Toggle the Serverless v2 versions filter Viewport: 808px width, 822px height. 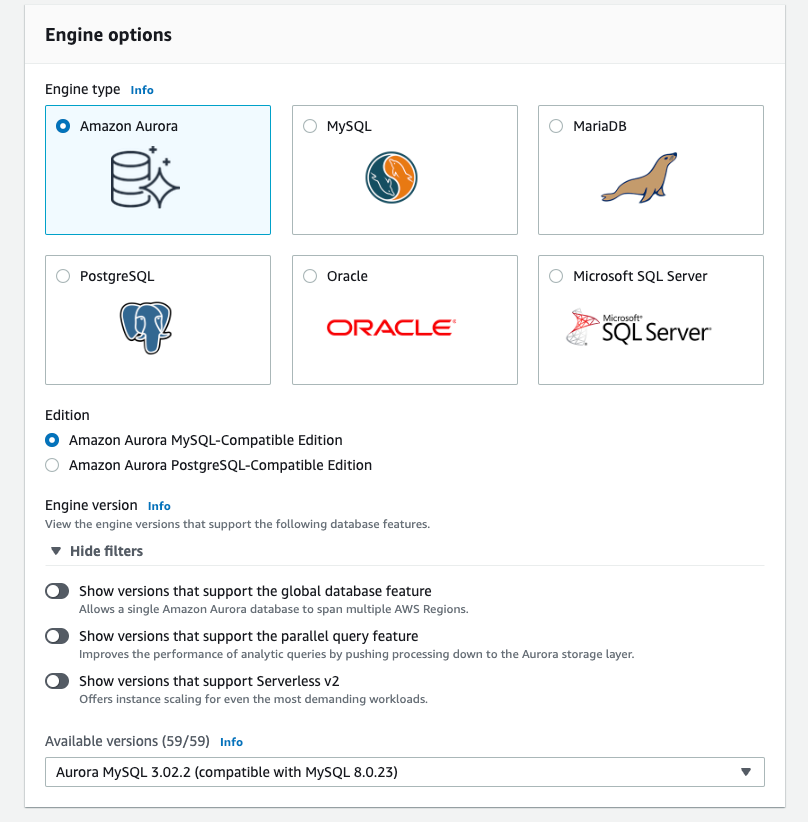point(57,681)
